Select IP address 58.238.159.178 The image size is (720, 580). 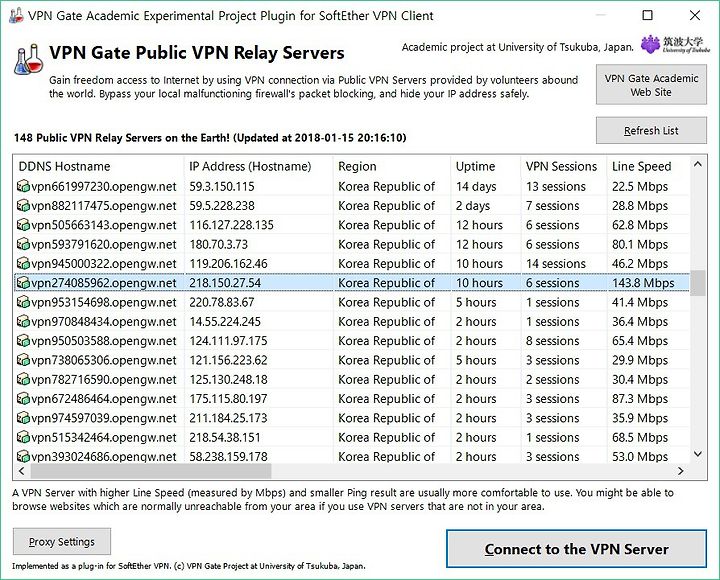click(x=228, y=456)
